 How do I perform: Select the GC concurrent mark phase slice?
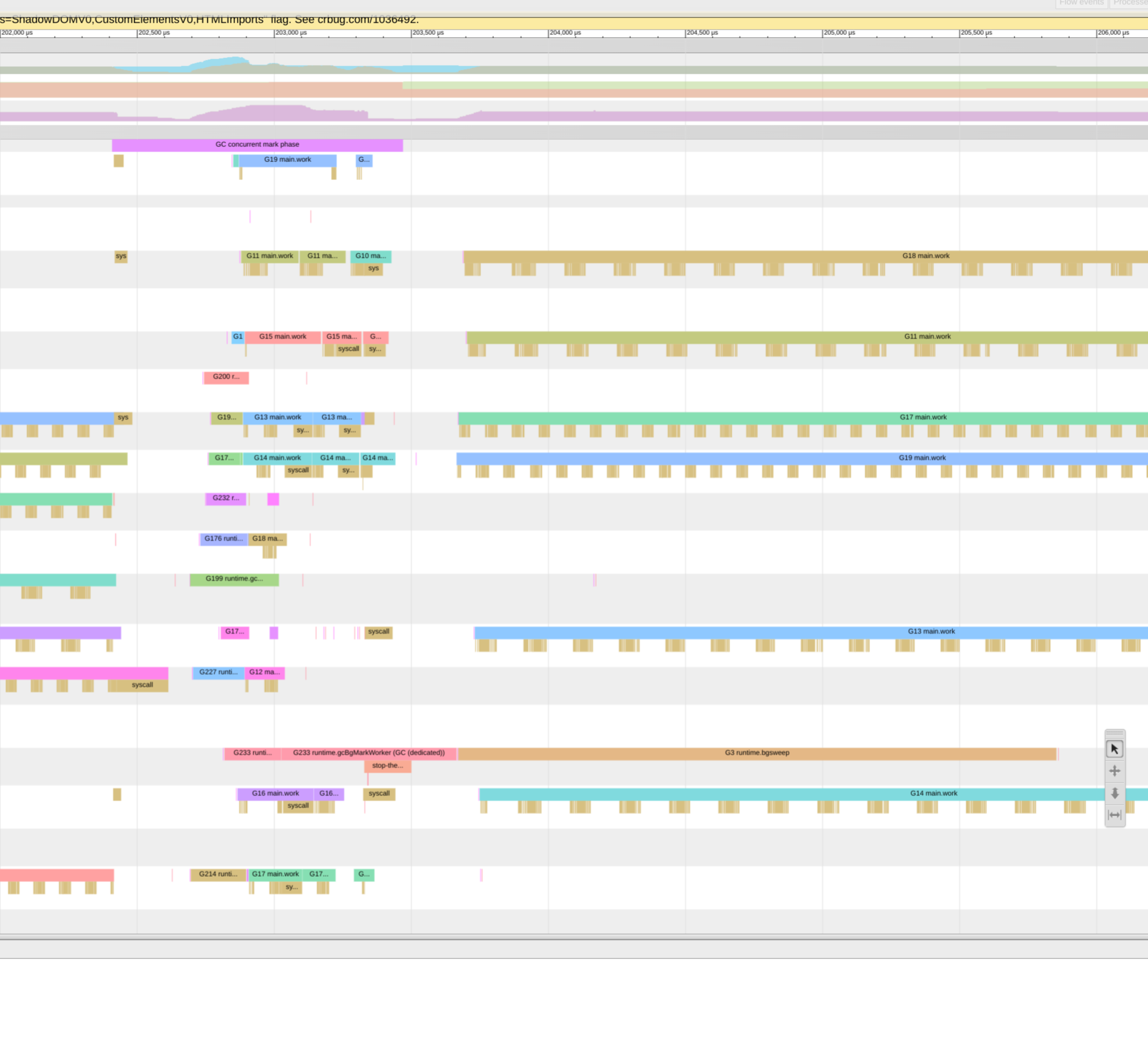[x=257, y=145]
